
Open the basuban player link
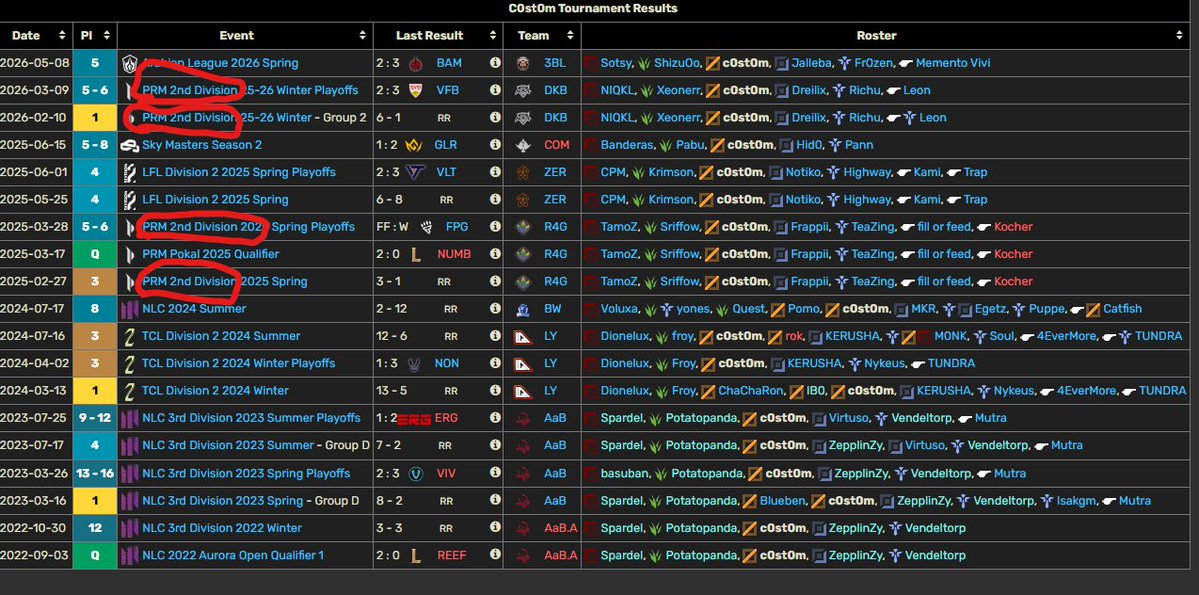pos(624,473)
